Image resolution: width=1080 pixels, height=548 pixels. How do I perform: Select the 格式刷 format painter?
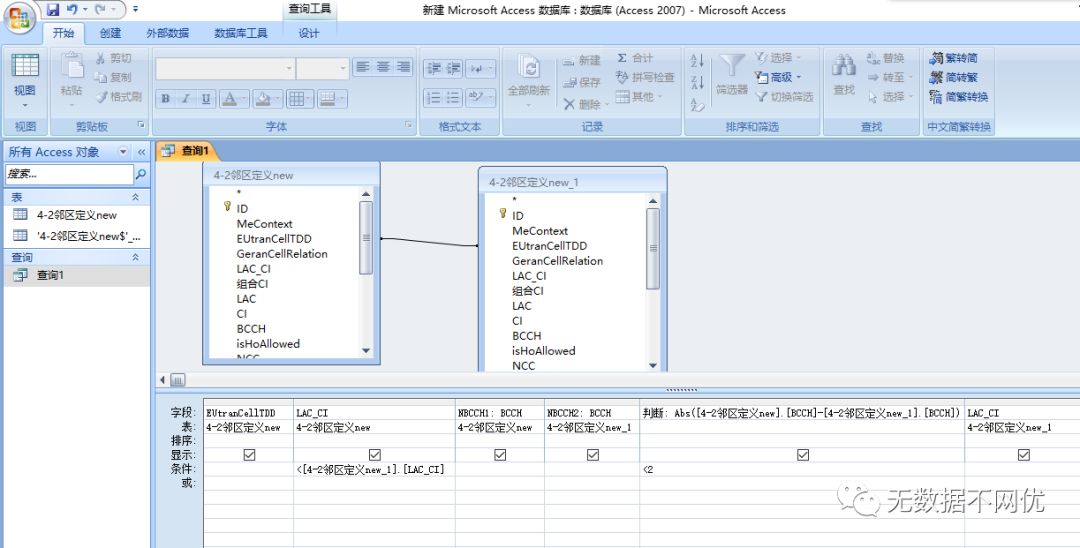coord(118,96)
